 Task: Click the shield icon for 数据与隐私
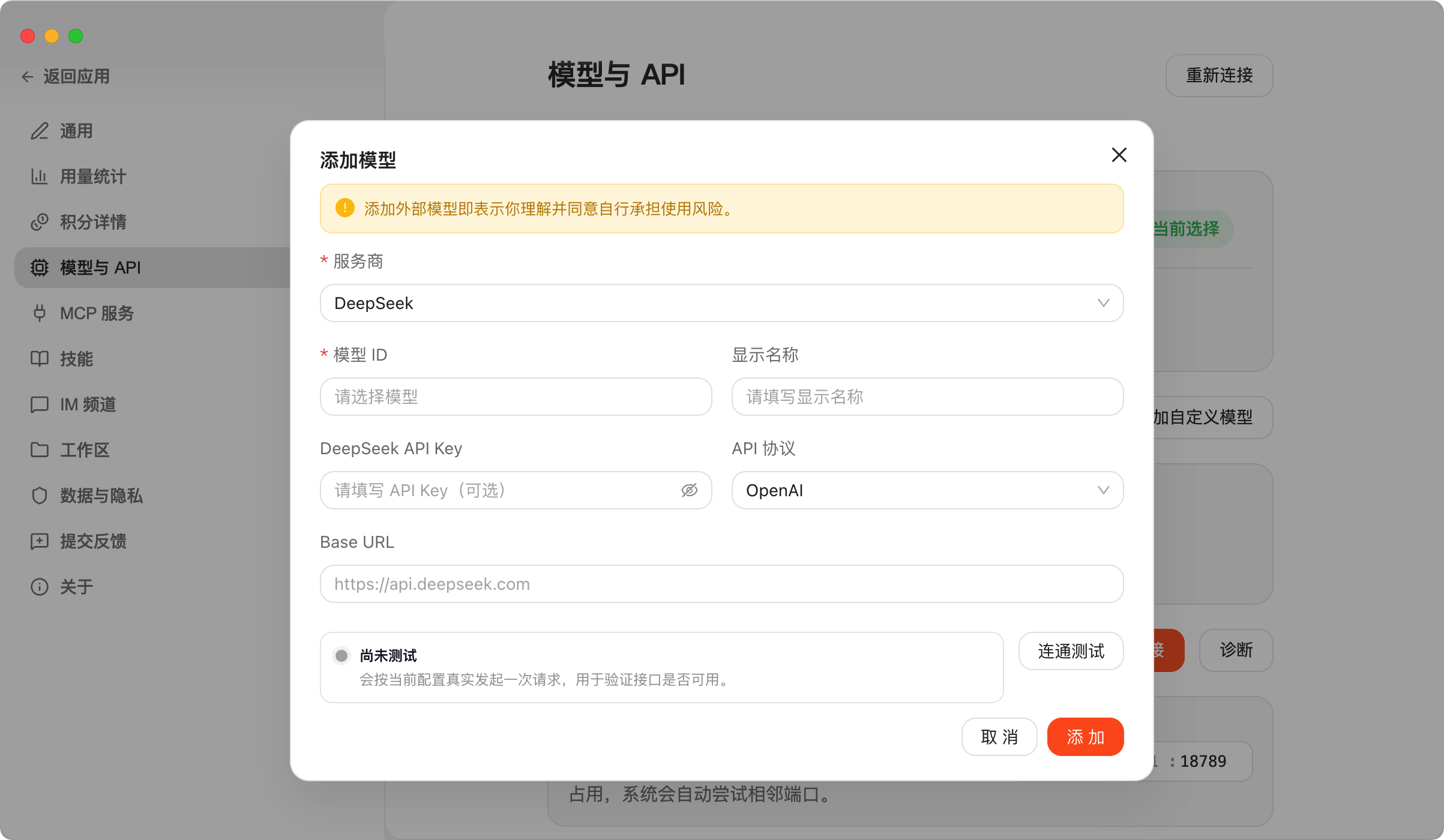(x=40, y=496)
